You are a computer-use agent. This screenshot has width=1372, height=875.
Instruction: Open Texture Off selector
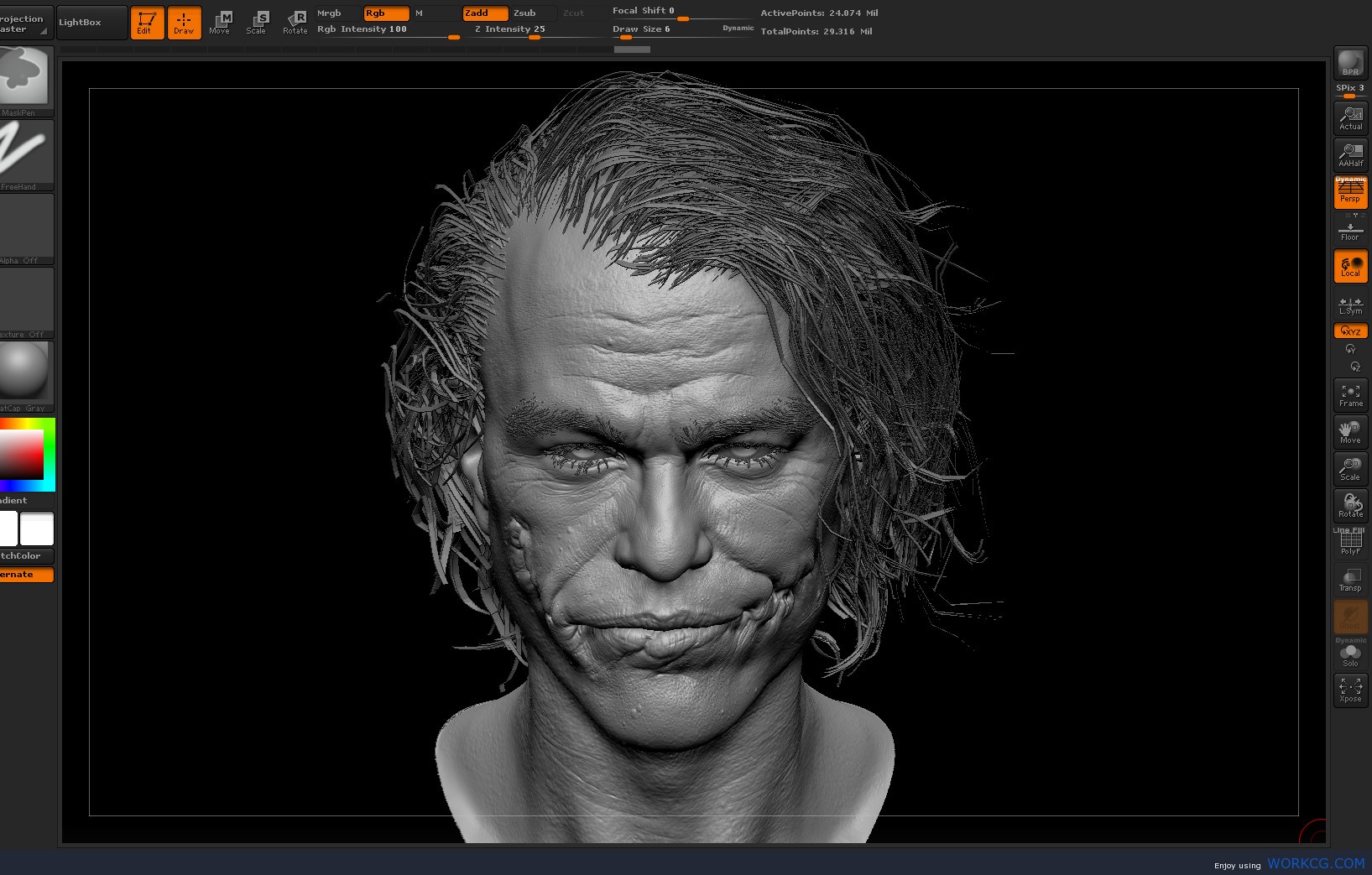pos(26,303)
